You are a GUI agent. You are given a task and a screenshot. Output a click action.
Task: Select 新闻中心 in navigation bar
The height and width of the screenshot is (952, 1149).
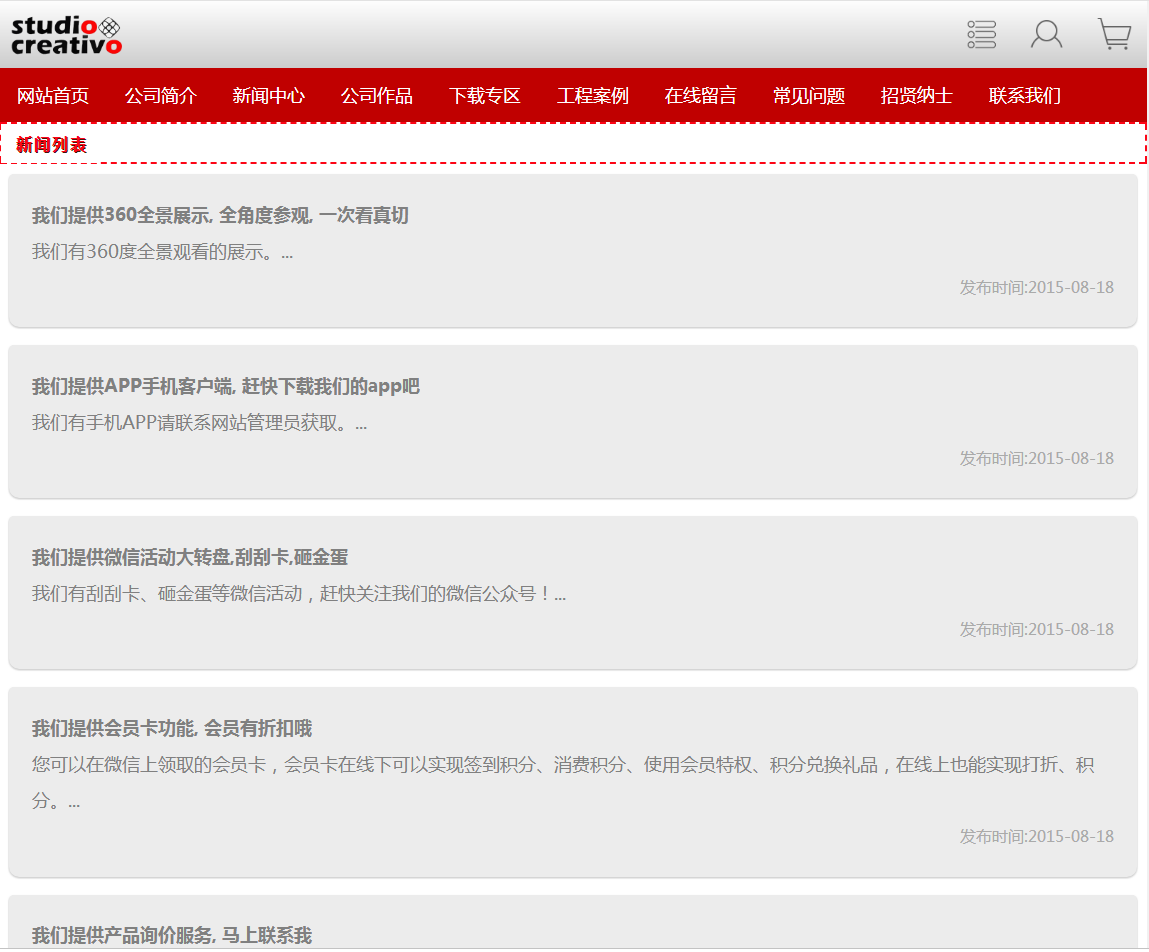tap(269, 96)
